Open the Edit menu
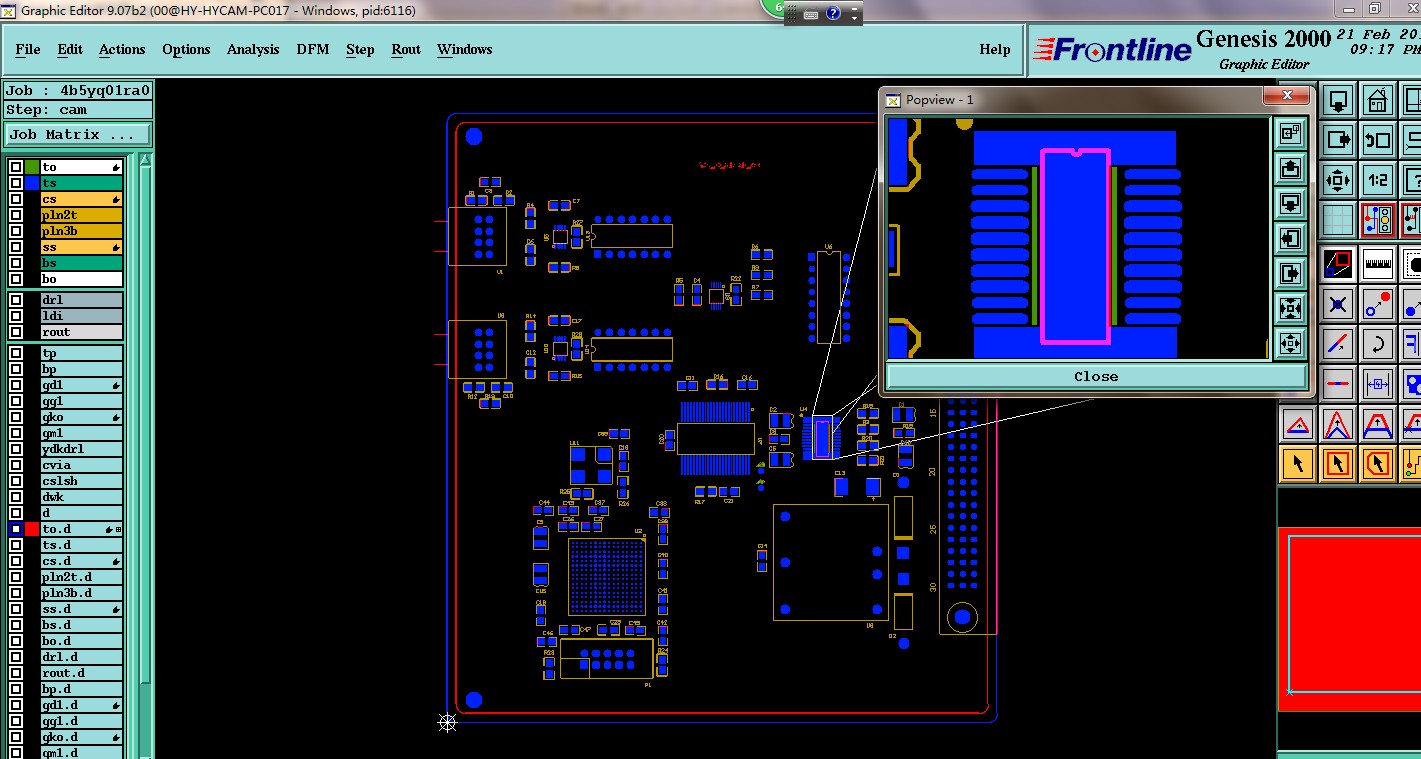 (x=70, y=49)
